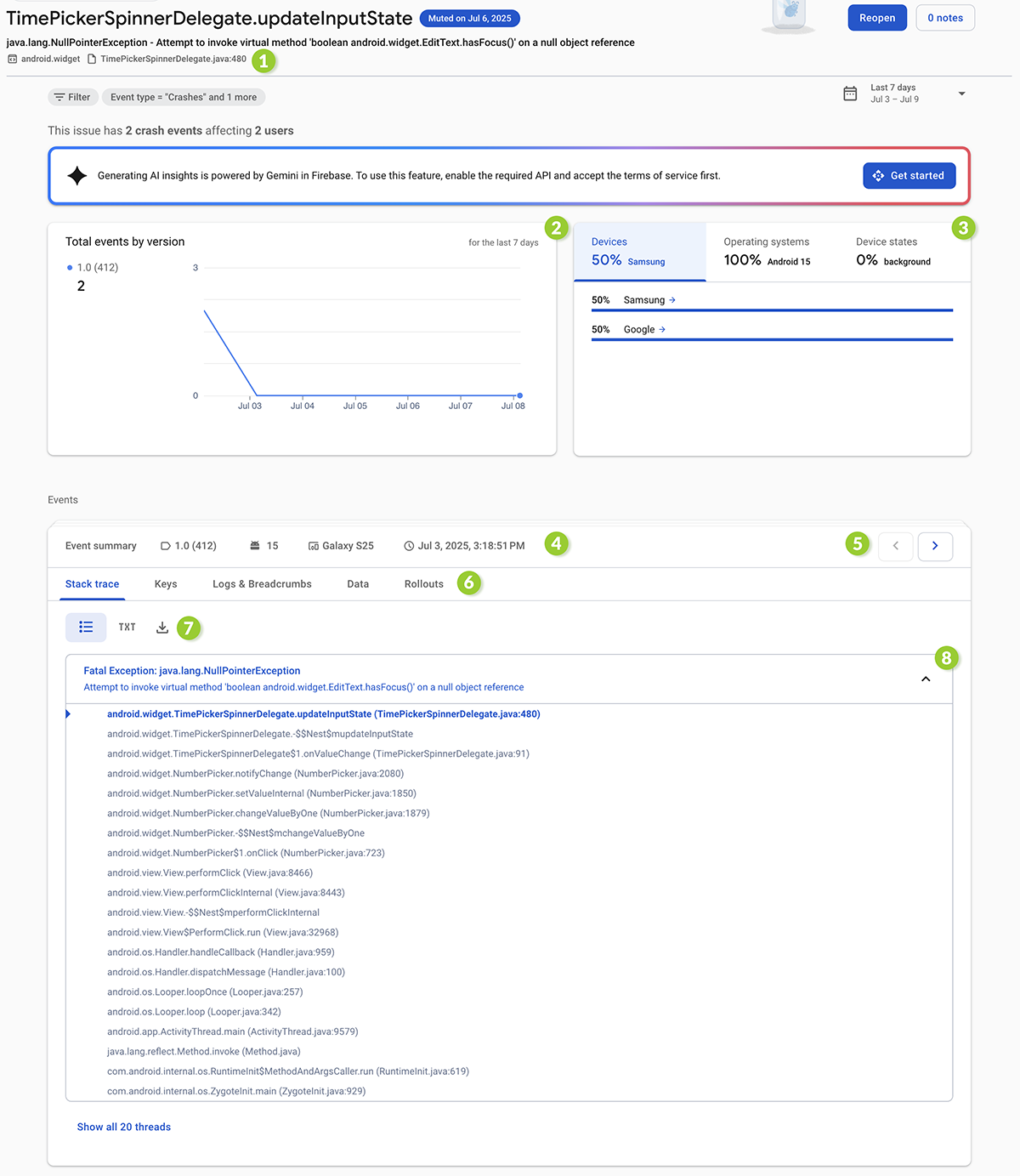Switch to the Logs & Breadcrumbs tab

point(262,584)
